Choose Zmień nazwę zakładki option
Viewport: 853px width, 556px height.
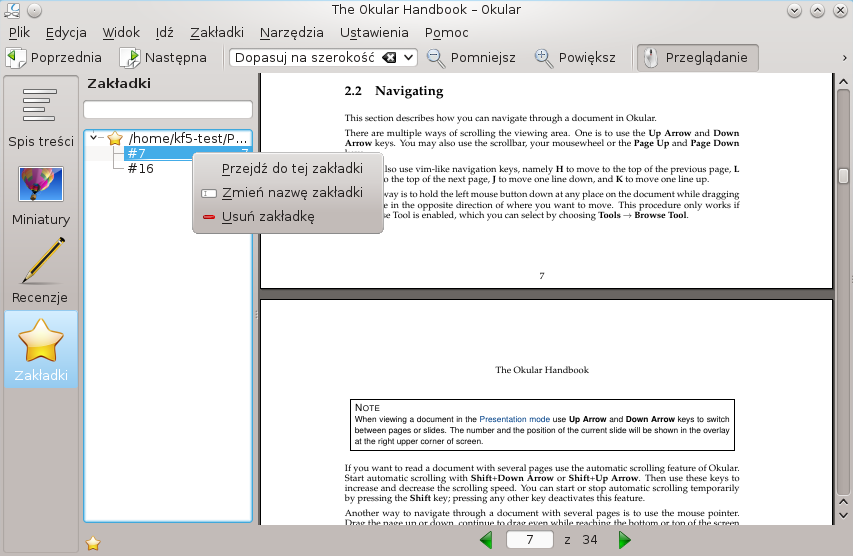click(291, 192)
